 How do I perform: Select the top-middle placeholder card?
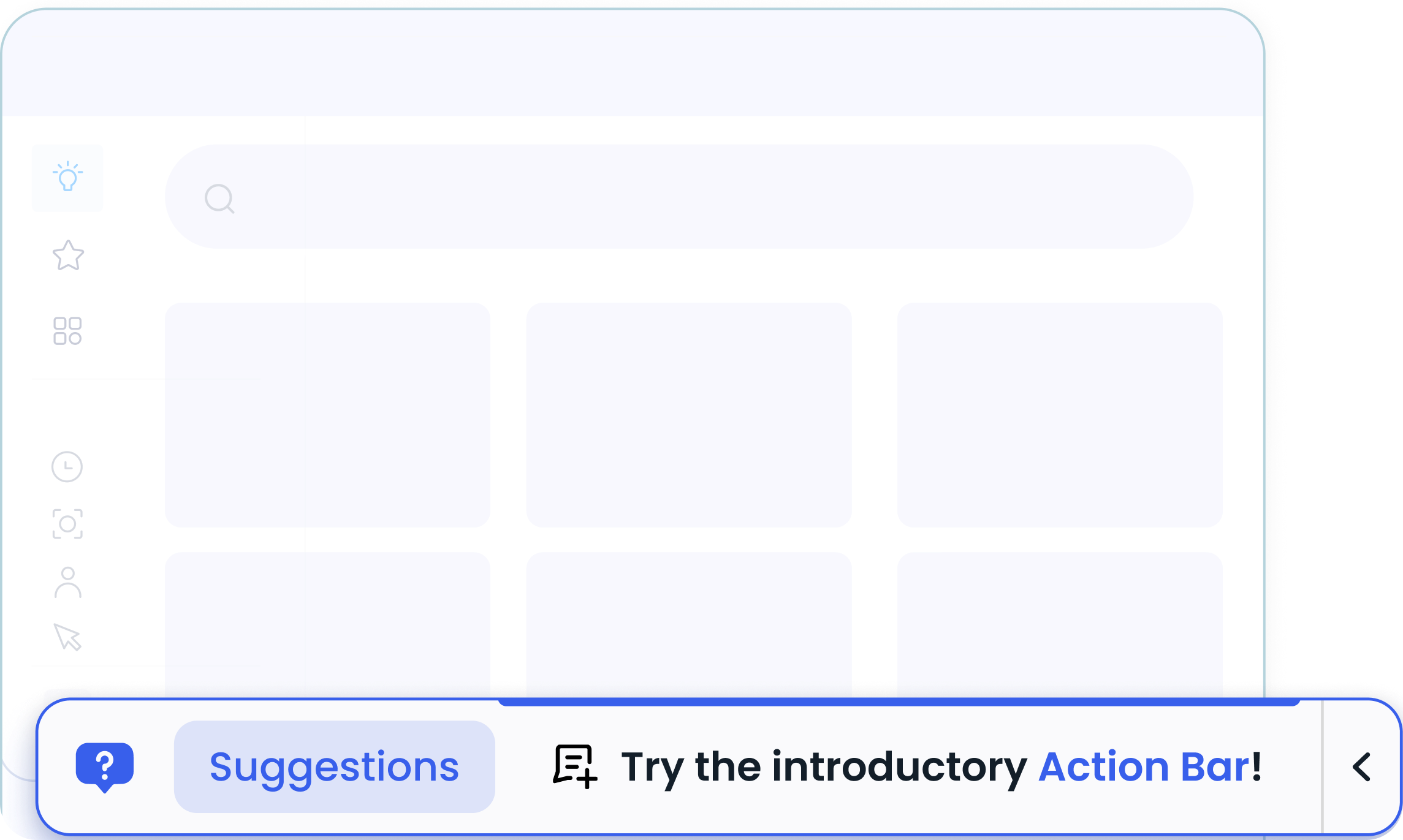(x=689, y=415)
